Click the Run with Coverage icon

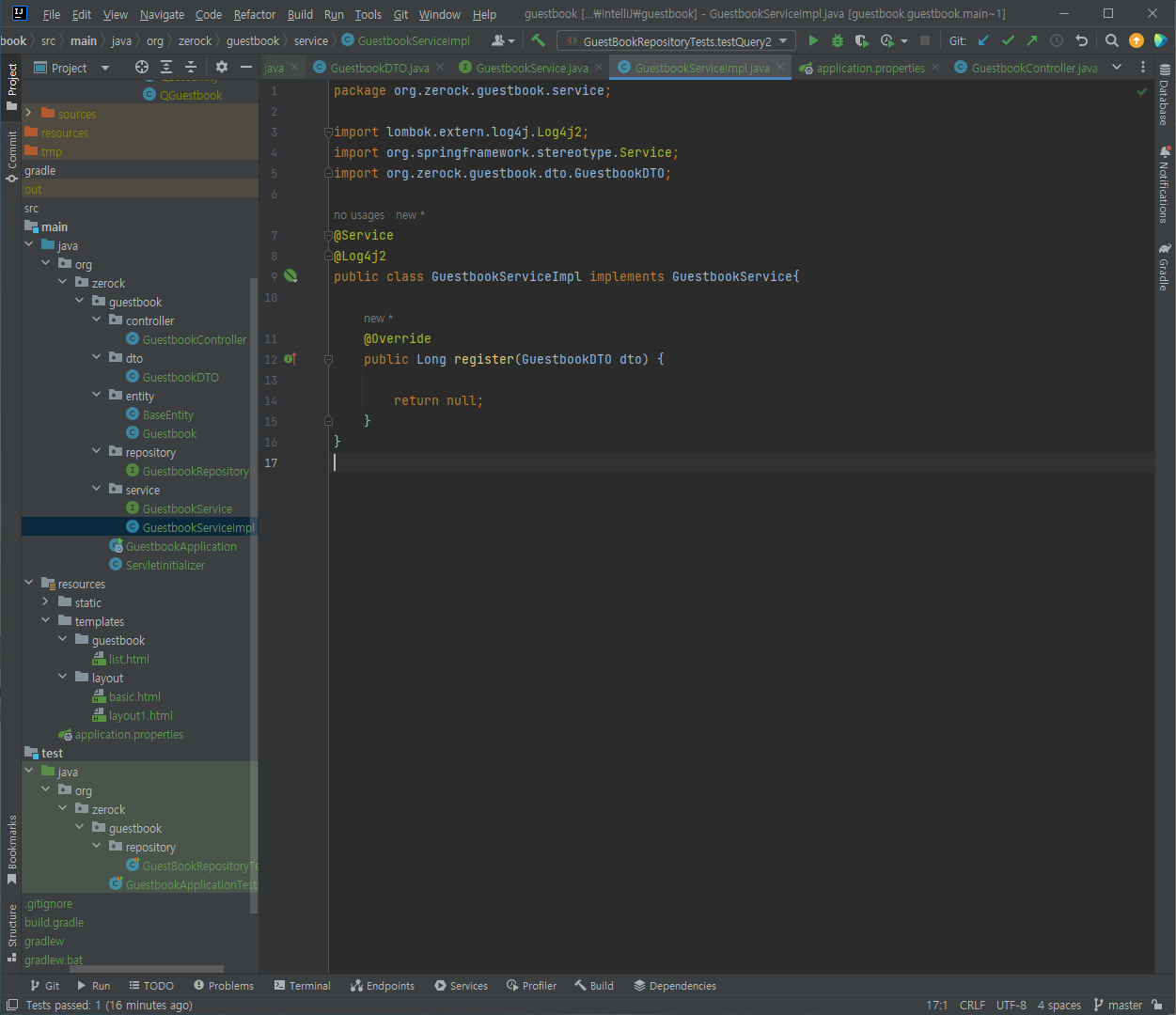[861, 40]
